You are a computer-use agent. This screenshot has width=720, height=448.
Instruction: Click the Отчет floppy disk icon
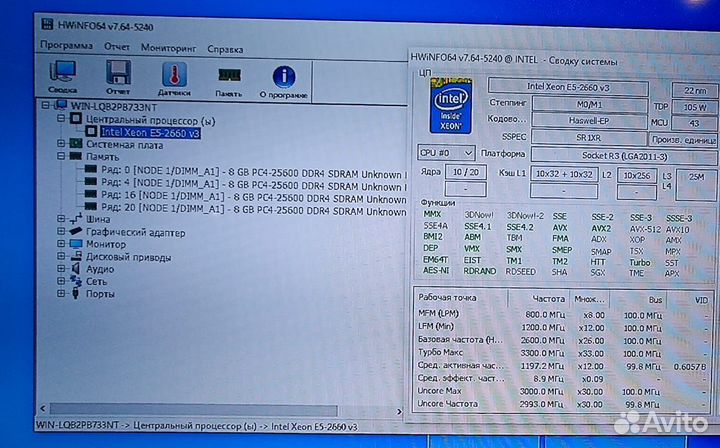click(x=118, y=73)
